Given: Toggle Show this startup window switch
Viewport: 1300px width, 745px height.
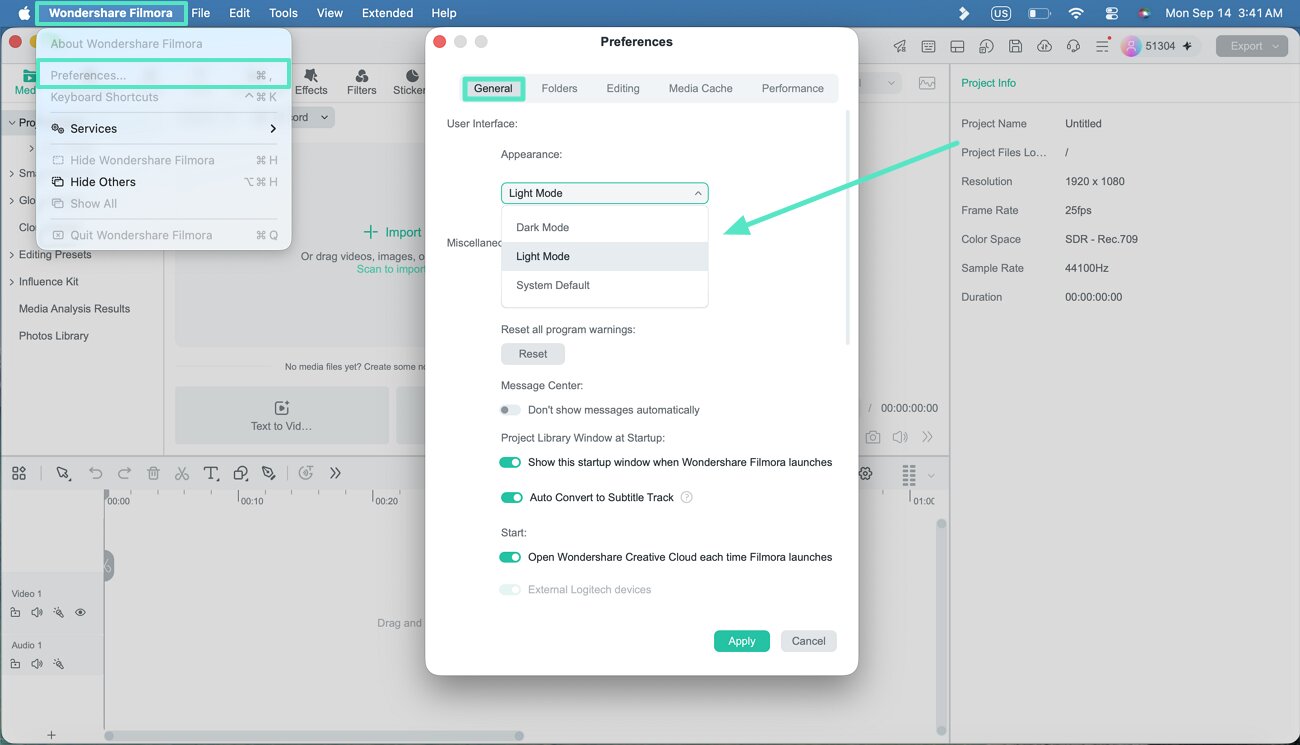Looking at the screenshot, I should pos(510,462).
